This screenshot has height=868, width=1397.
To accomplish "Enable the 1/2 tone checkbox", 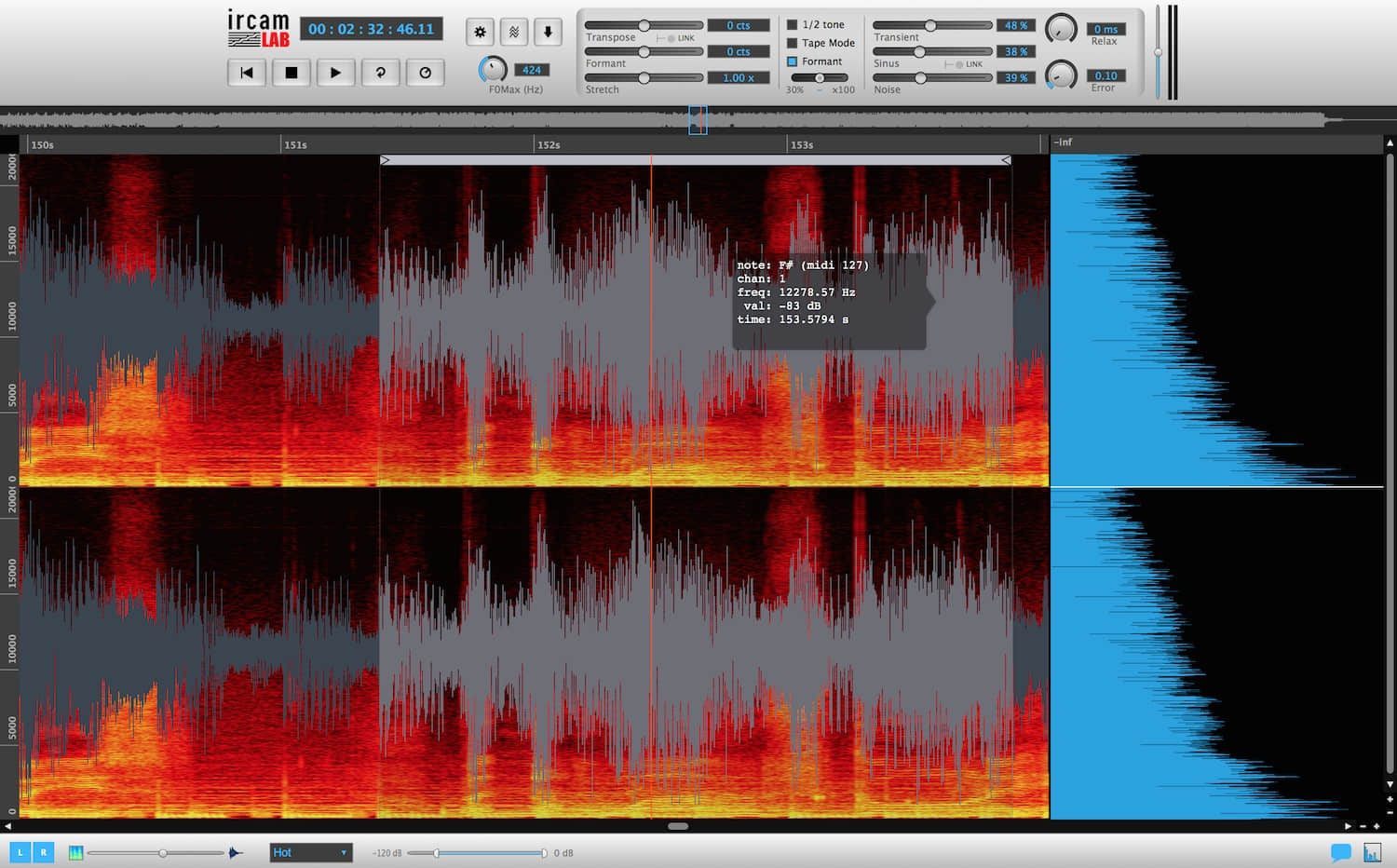I will click(793, 25).
